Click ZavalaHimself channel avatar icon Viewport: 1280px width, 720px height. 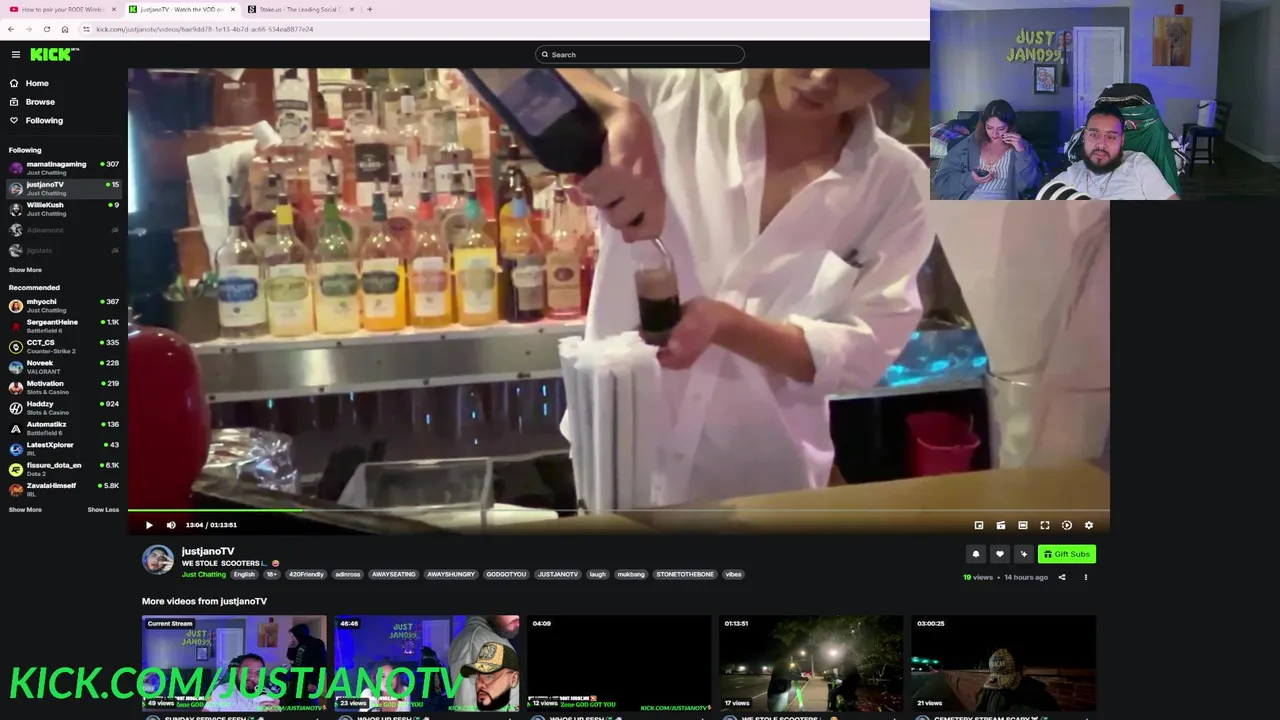coord(16,490)
